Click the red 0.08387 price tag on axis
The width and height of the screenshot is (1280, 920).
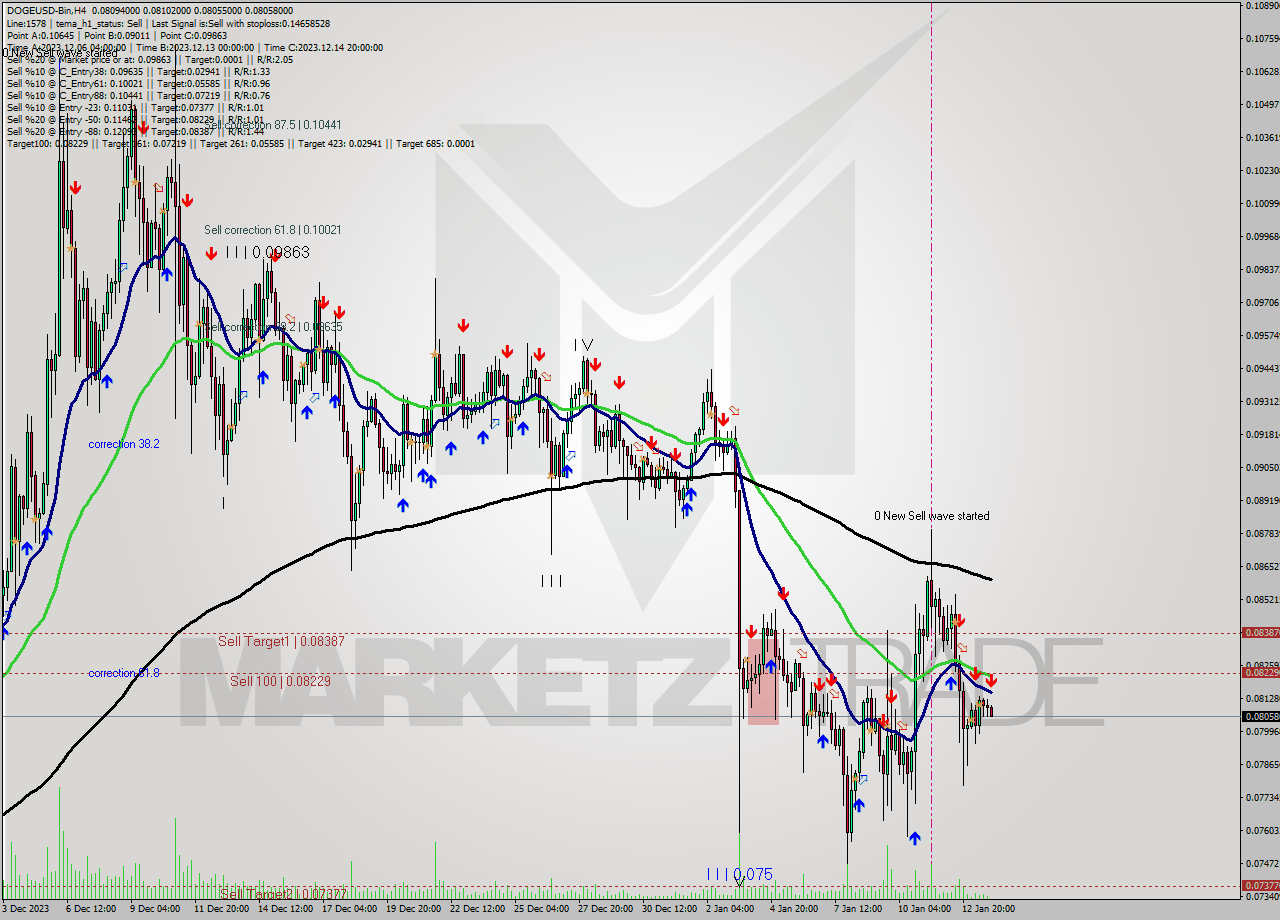tap(1260, 633)
